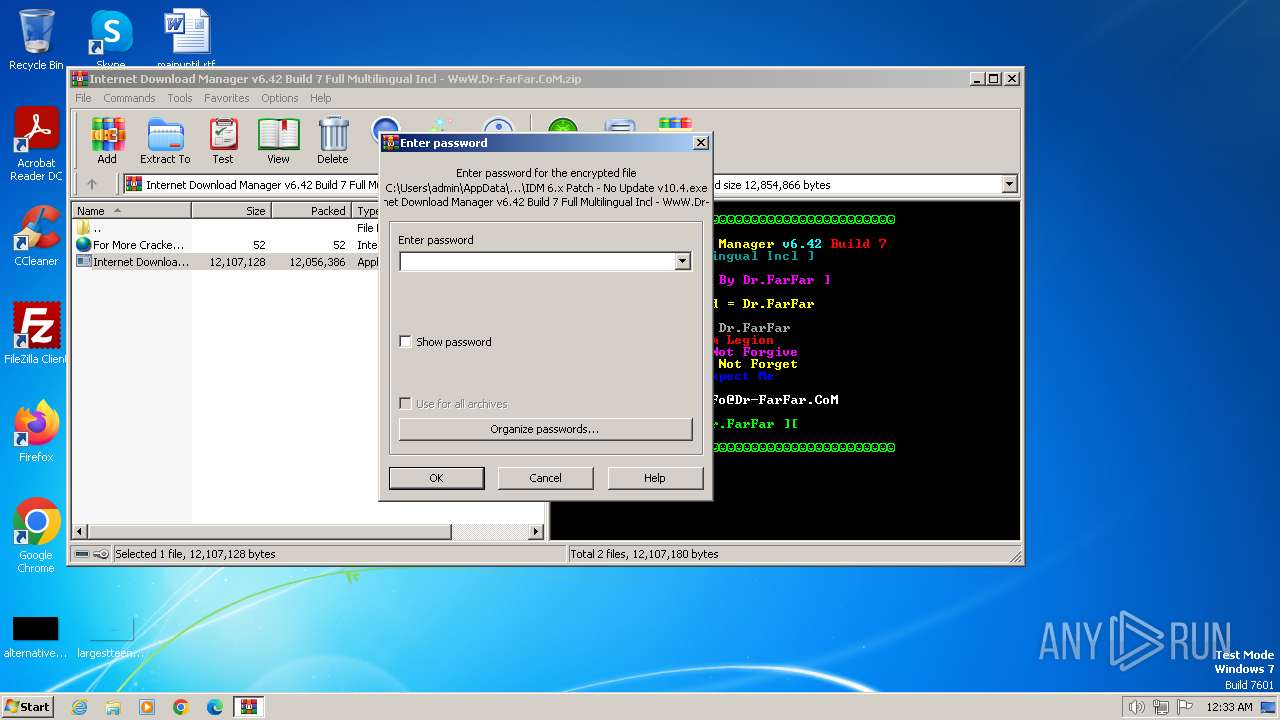Click the Extract To toolbar icon

coord(165,140)
